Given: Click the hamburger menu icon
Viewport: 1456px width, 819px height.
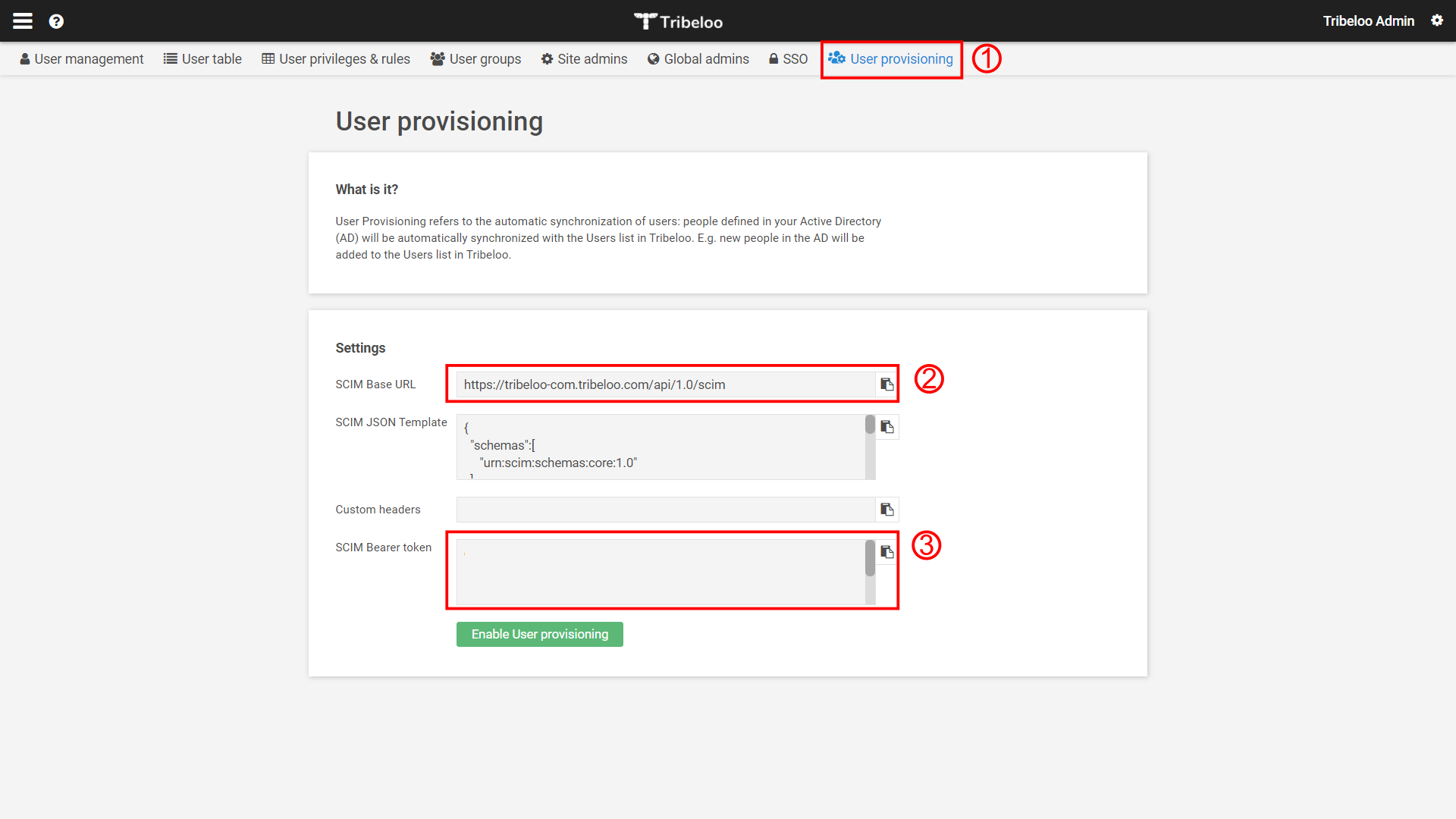Looking at the screenshot, I should point(22,19).
